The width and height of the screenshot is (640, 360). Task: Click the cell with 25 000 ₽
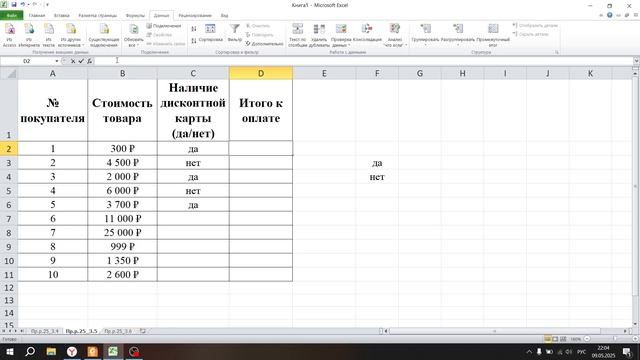pyautogui.click(x=122, y=233)
